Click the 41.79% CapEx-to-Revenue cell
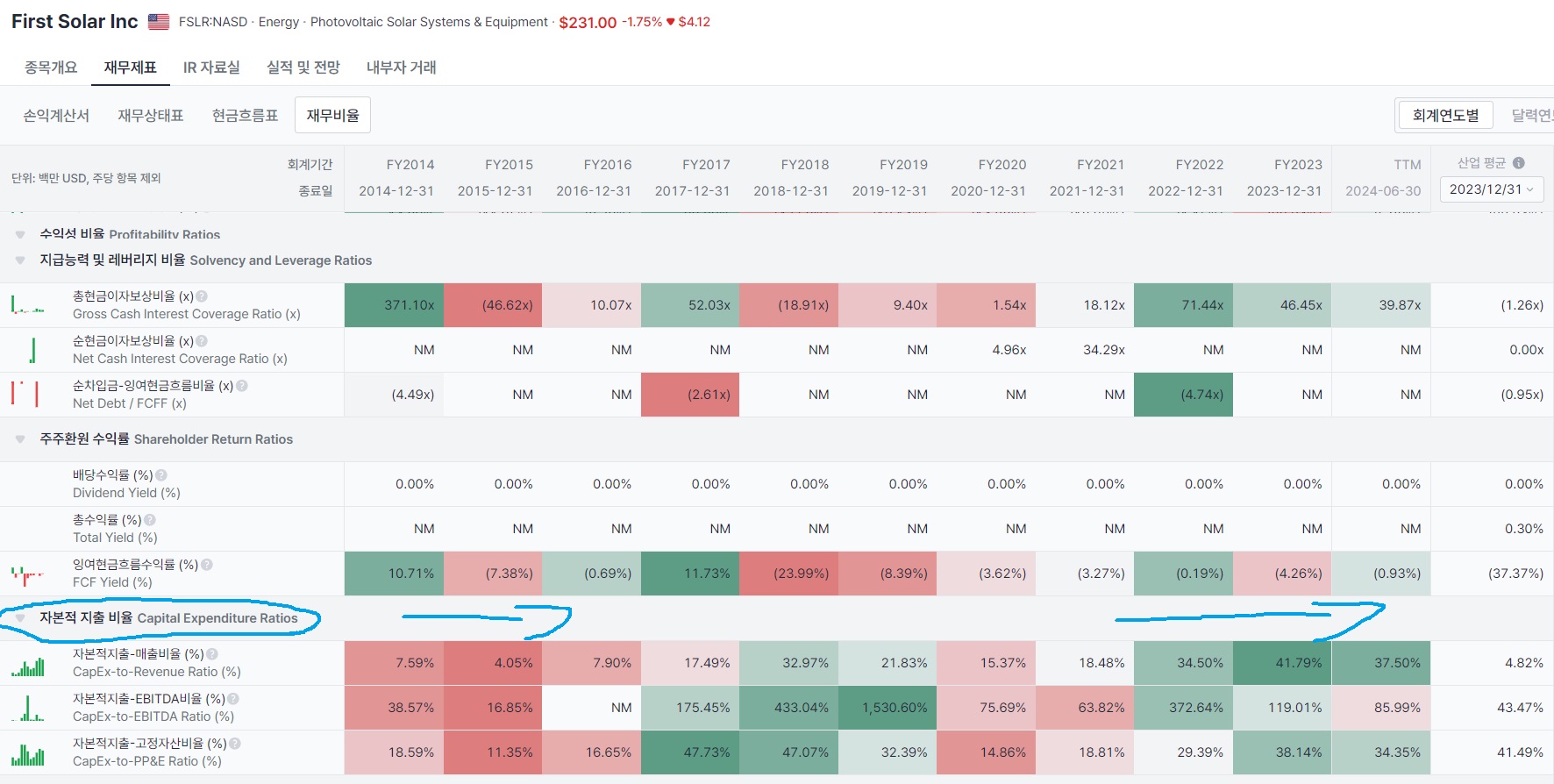The width and height of the screenshot is (1554, 784). pos(1282,663)
